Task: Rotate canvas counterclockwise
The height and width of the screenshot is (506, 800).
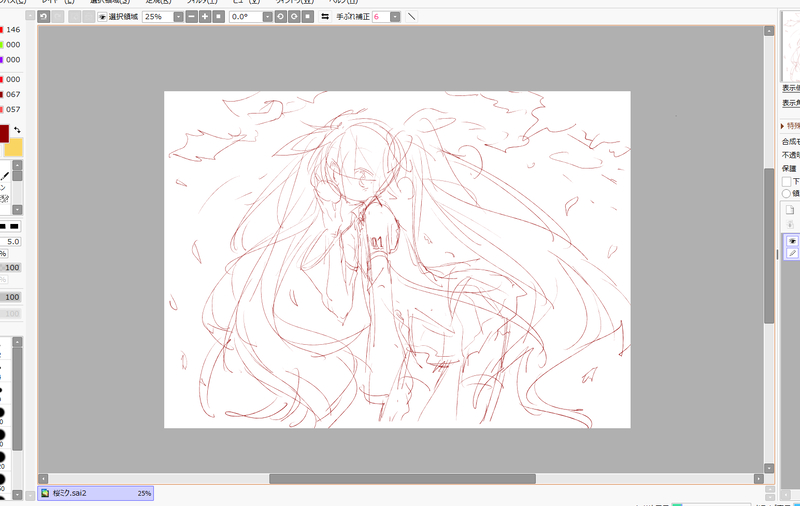Action: 281,17
